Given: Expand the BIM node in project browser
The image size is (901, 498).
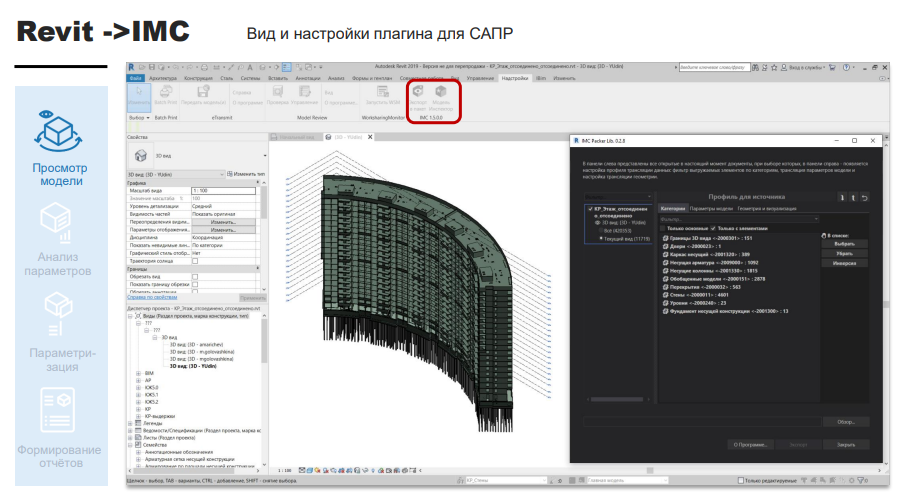Looking at the screenshot, I should [138, 373].
